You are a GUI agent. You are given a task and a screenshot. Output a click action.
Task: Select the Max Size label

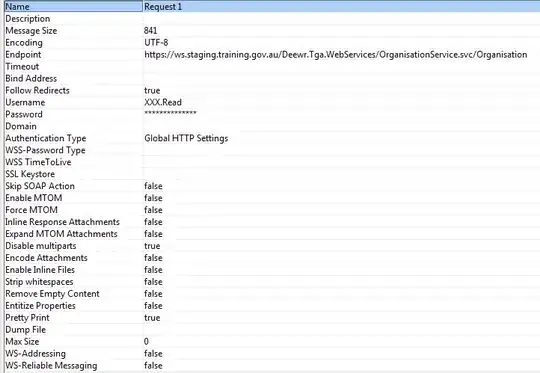click(x=22, y=342)
